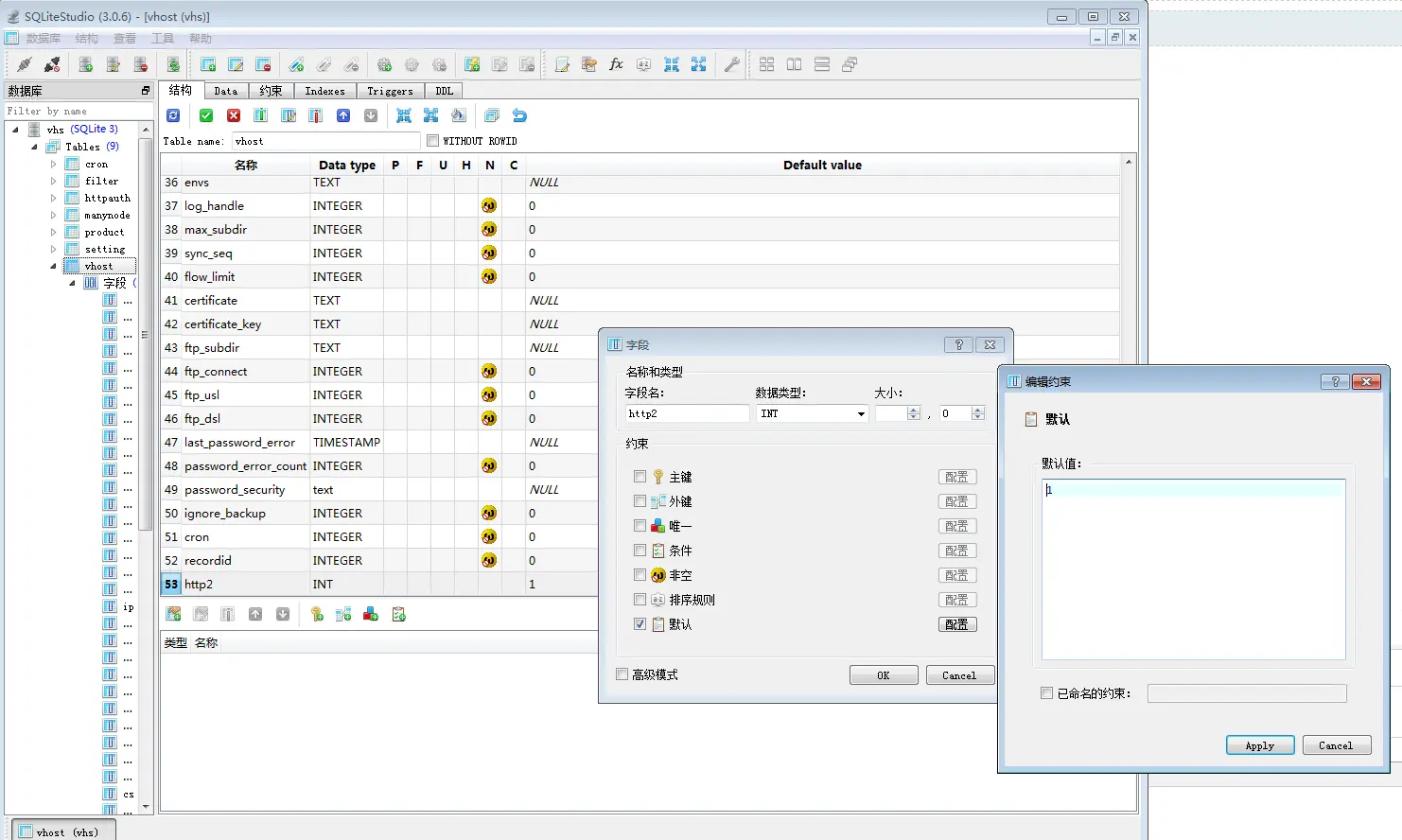Image resolution: width=1402 pixels, height=840 pixels.
Task: Click the help button in 字段 dialog title
Action: (958, 344)
